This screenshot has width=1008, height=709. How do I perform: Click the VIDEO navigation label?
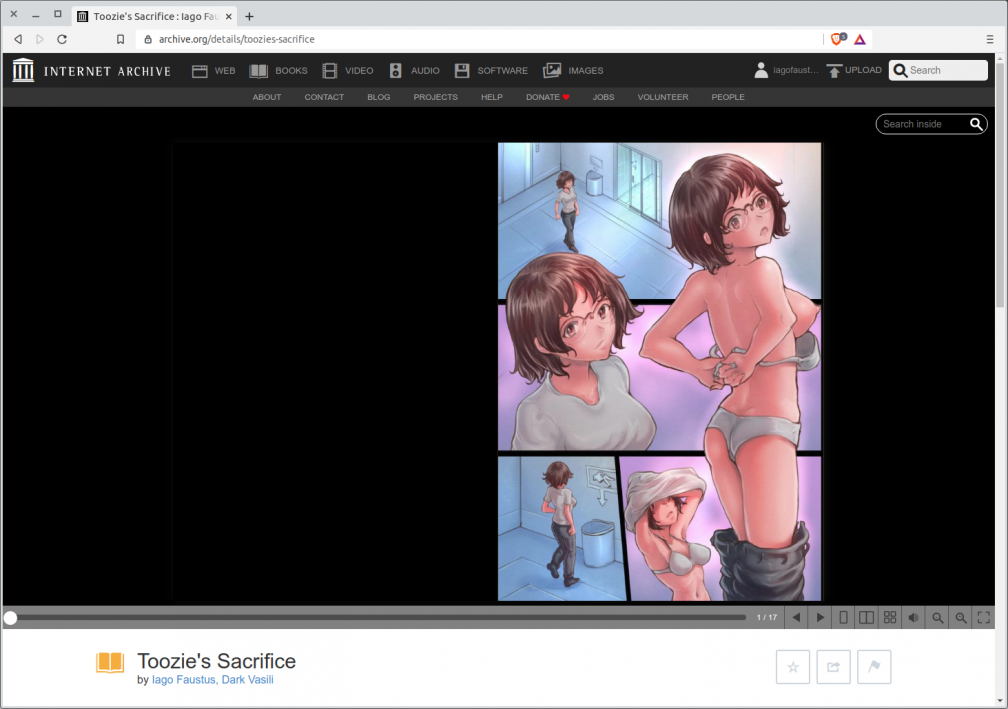pyautogui.click(x=359, y=71)
